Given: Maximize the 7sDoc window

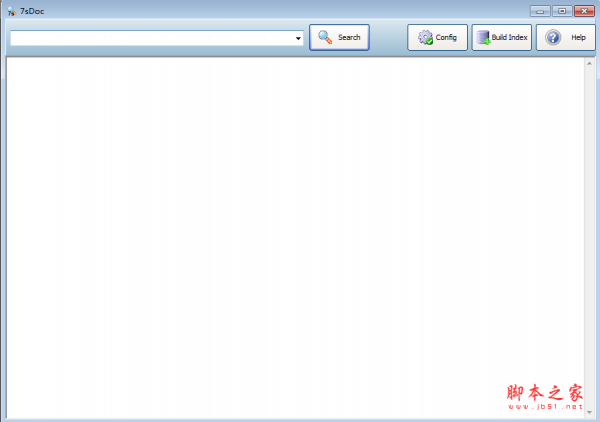Looking at the screenshot, I should (561, 11).
